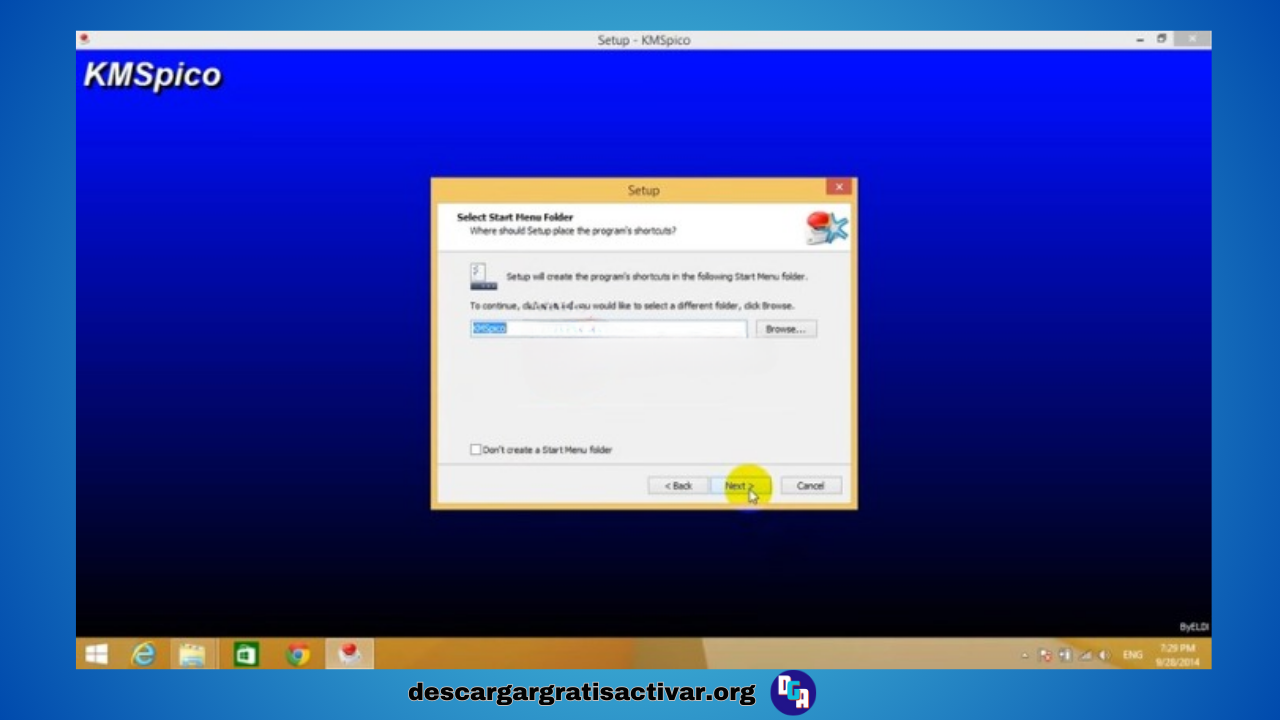Click the Start Menu folder name field
Viewport: 1280px width, 720px height.
pyautogui.click(x=608, y=329)
